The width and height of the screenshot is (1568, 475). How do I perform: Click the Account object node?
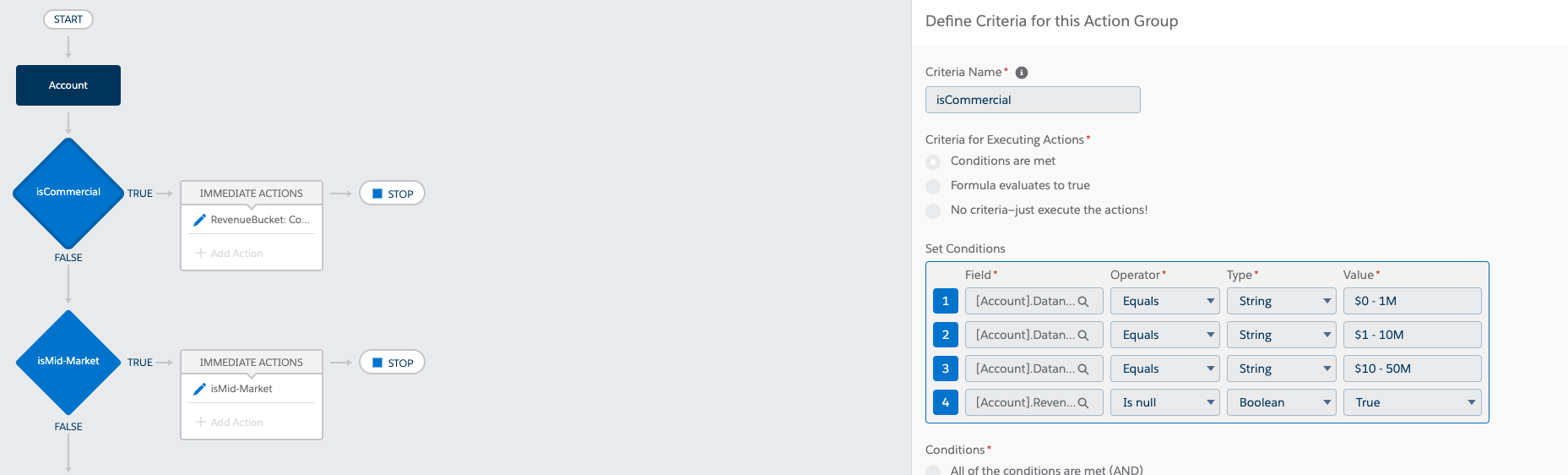point(68,85)
